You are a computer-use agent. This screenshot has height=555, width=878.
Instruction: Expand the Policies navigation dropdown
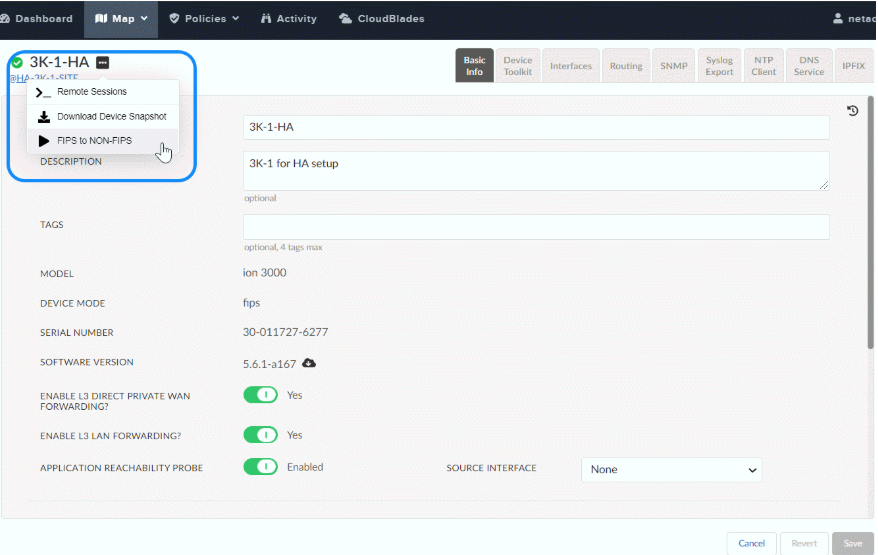point(204,18)
